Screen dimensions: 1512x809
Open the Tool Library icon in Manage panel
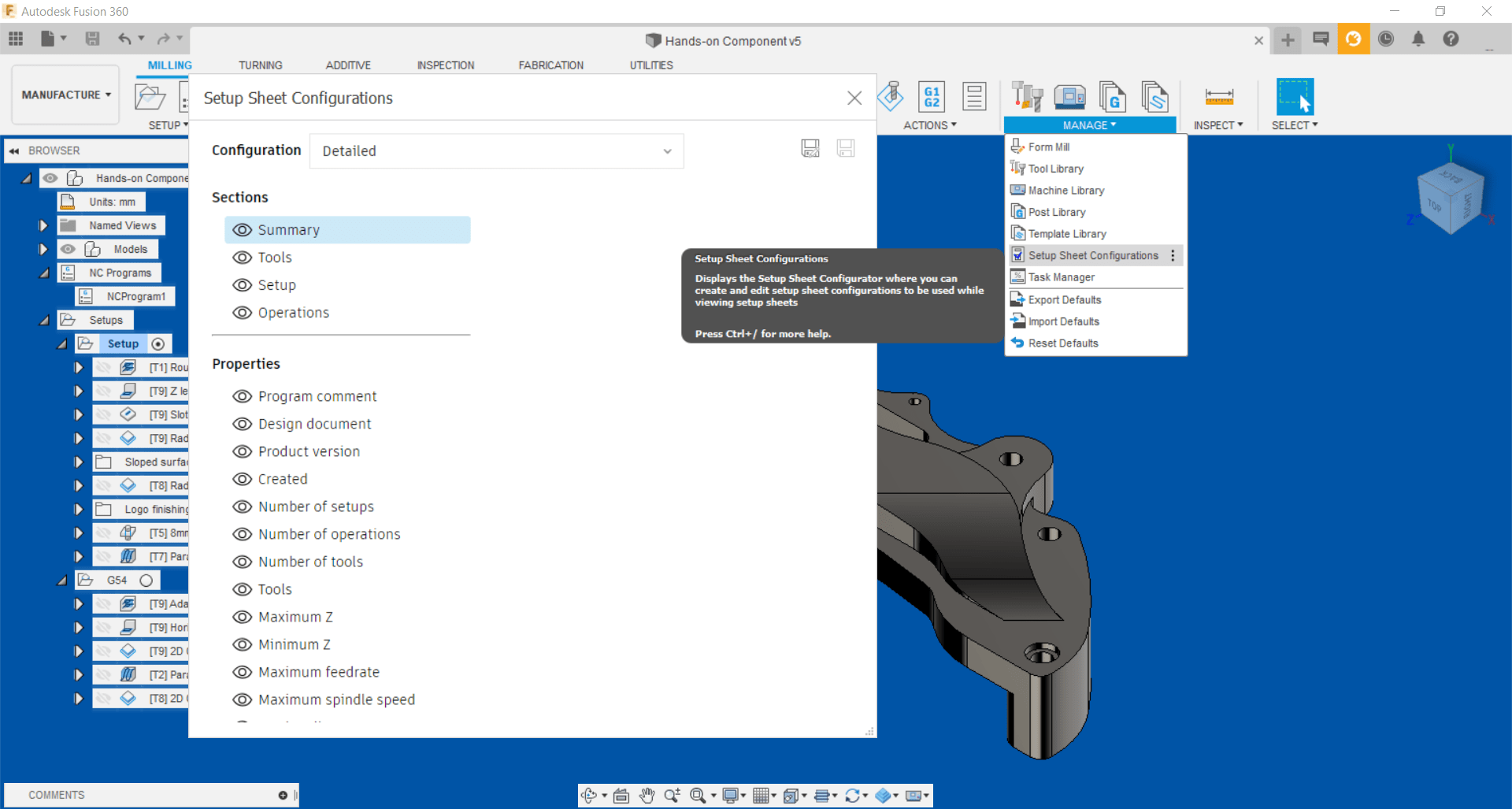tap(1027, 96)
